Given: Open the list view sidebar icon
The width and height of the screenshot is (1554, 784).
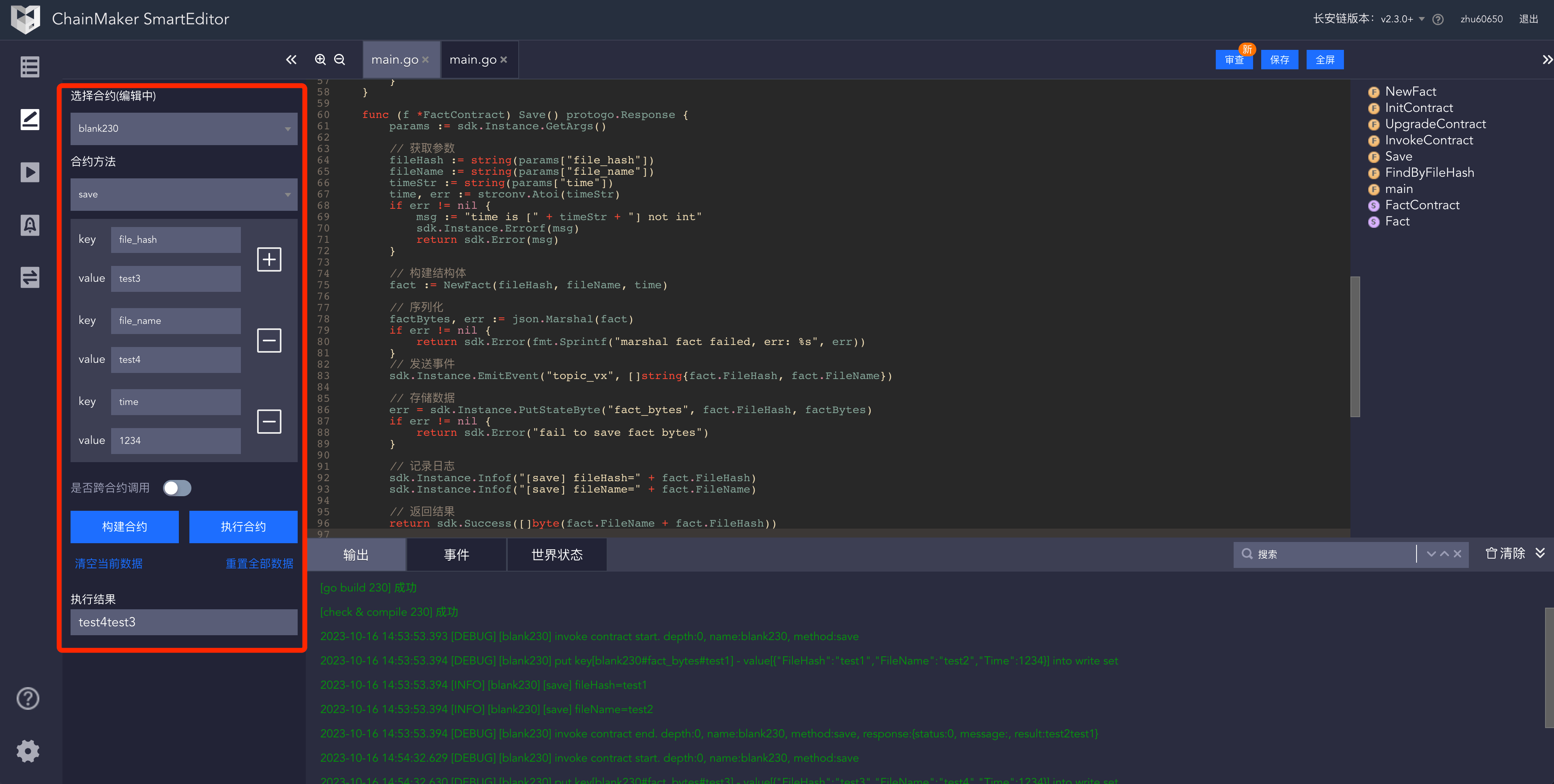Looking at the screenshot, I should coord(30,67).
